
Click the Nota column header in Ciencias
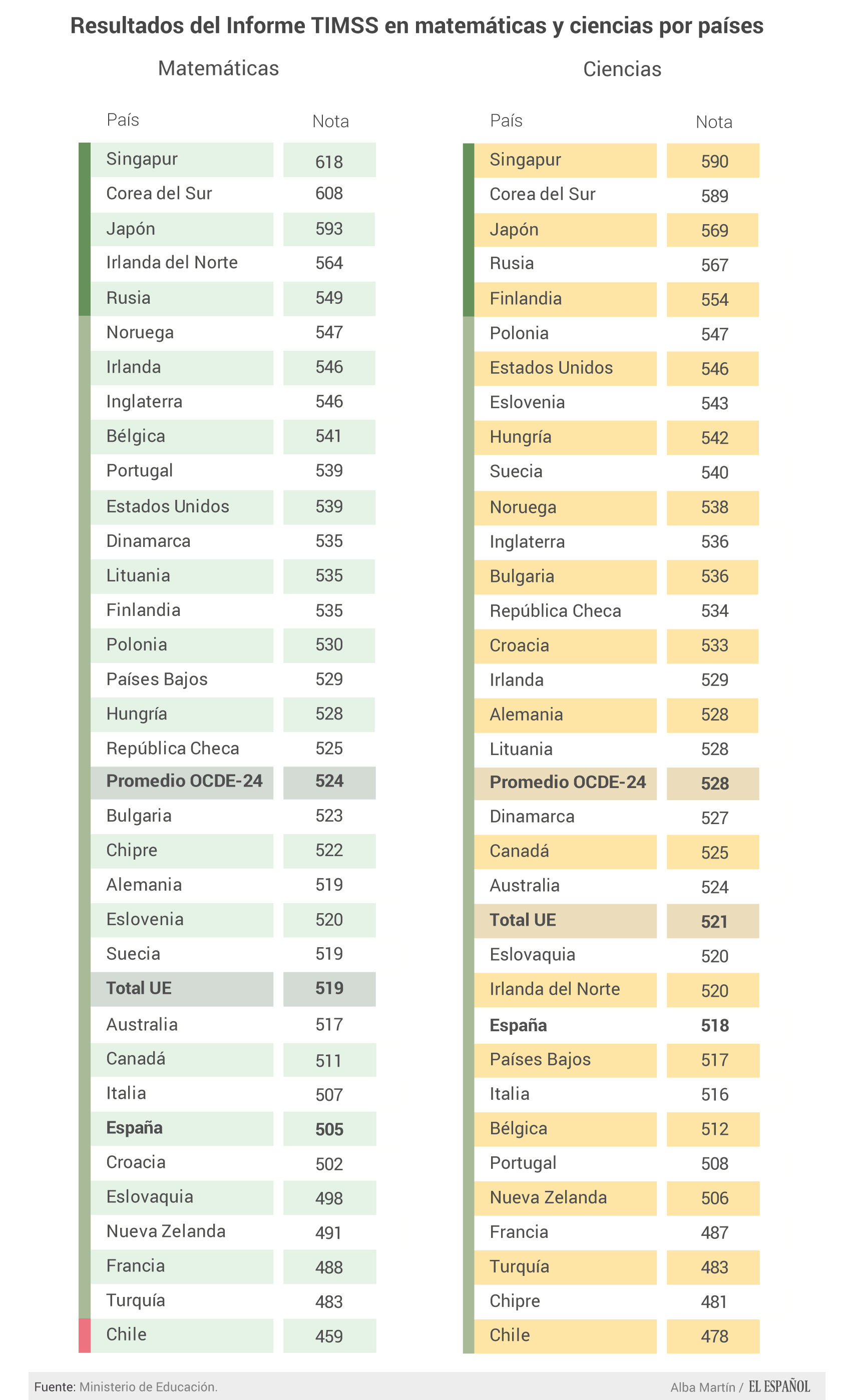(x=713, y=122)
